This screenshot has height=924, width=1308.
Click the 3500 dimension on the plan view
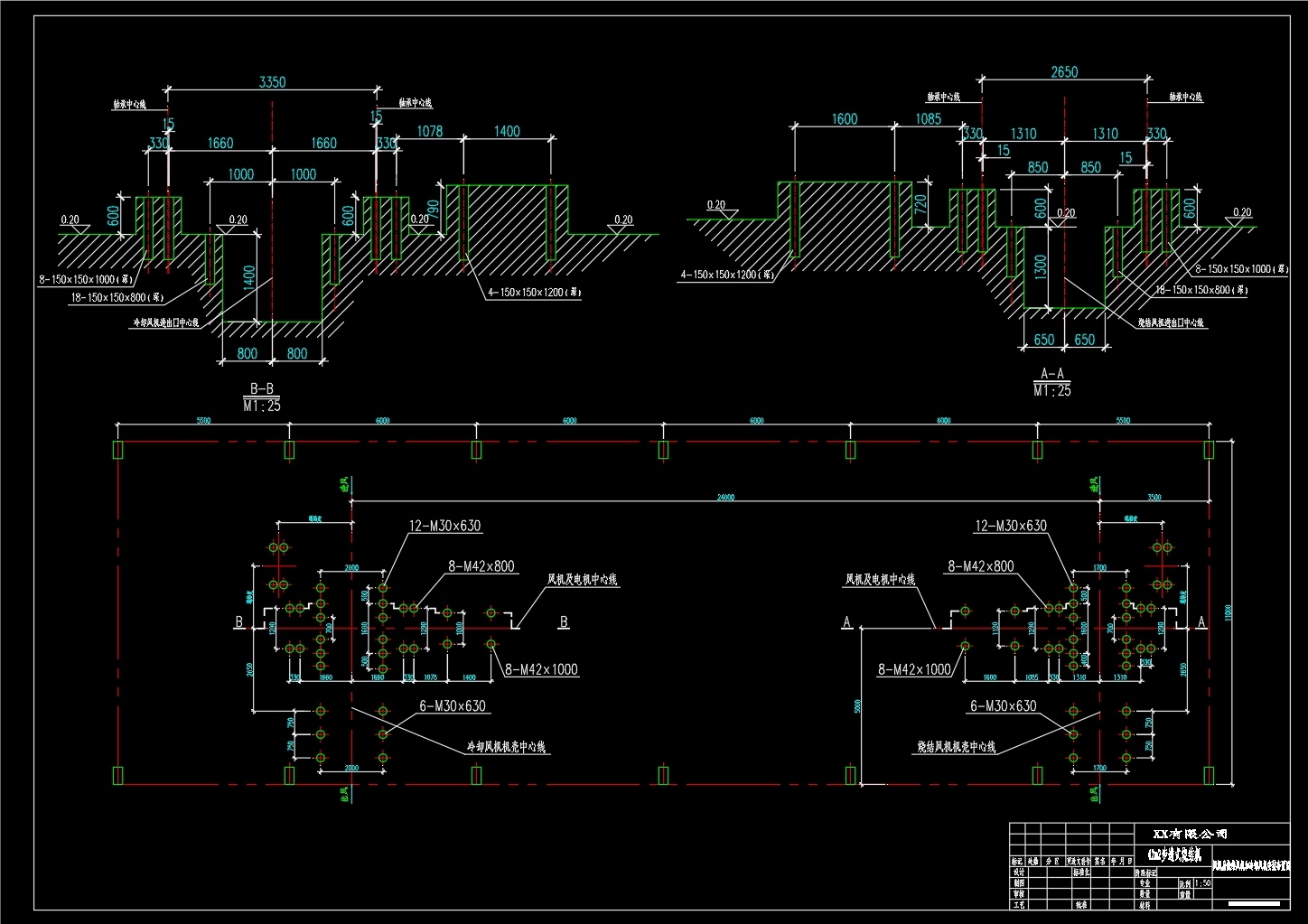(1154, 497)
